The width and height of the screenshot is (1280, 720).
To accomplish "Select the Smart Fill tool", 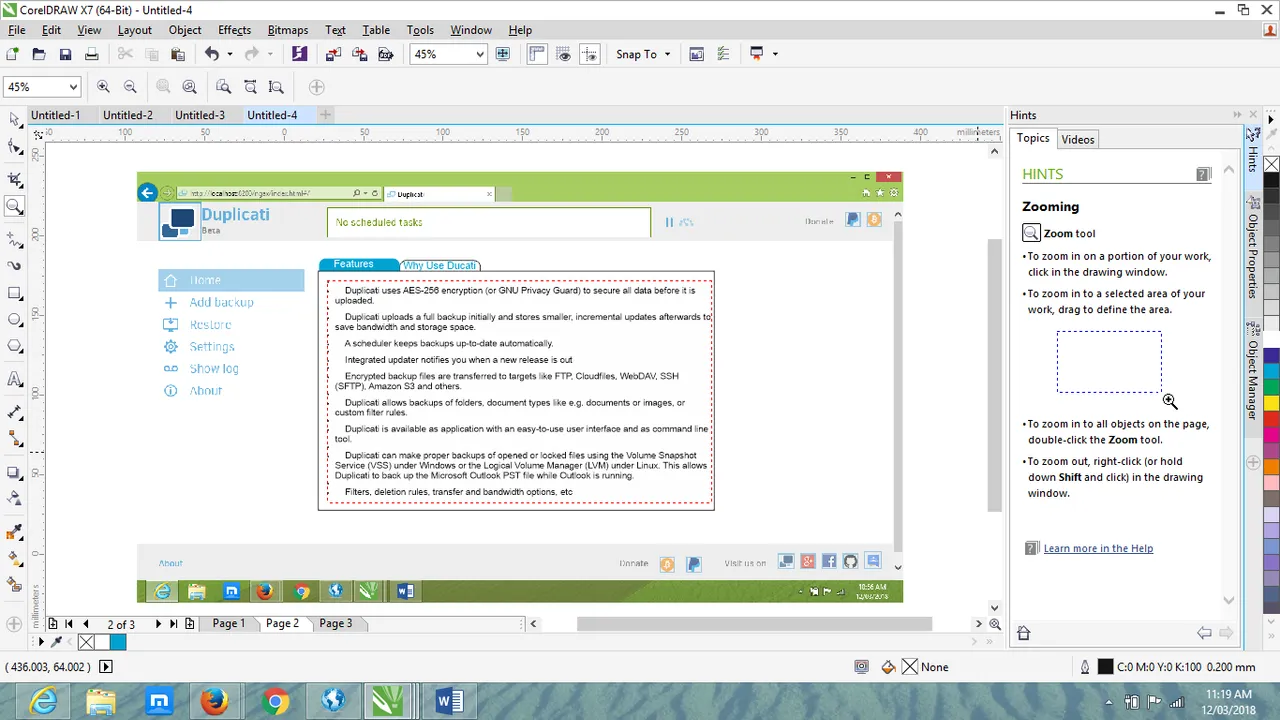I will tap(14, 585).
